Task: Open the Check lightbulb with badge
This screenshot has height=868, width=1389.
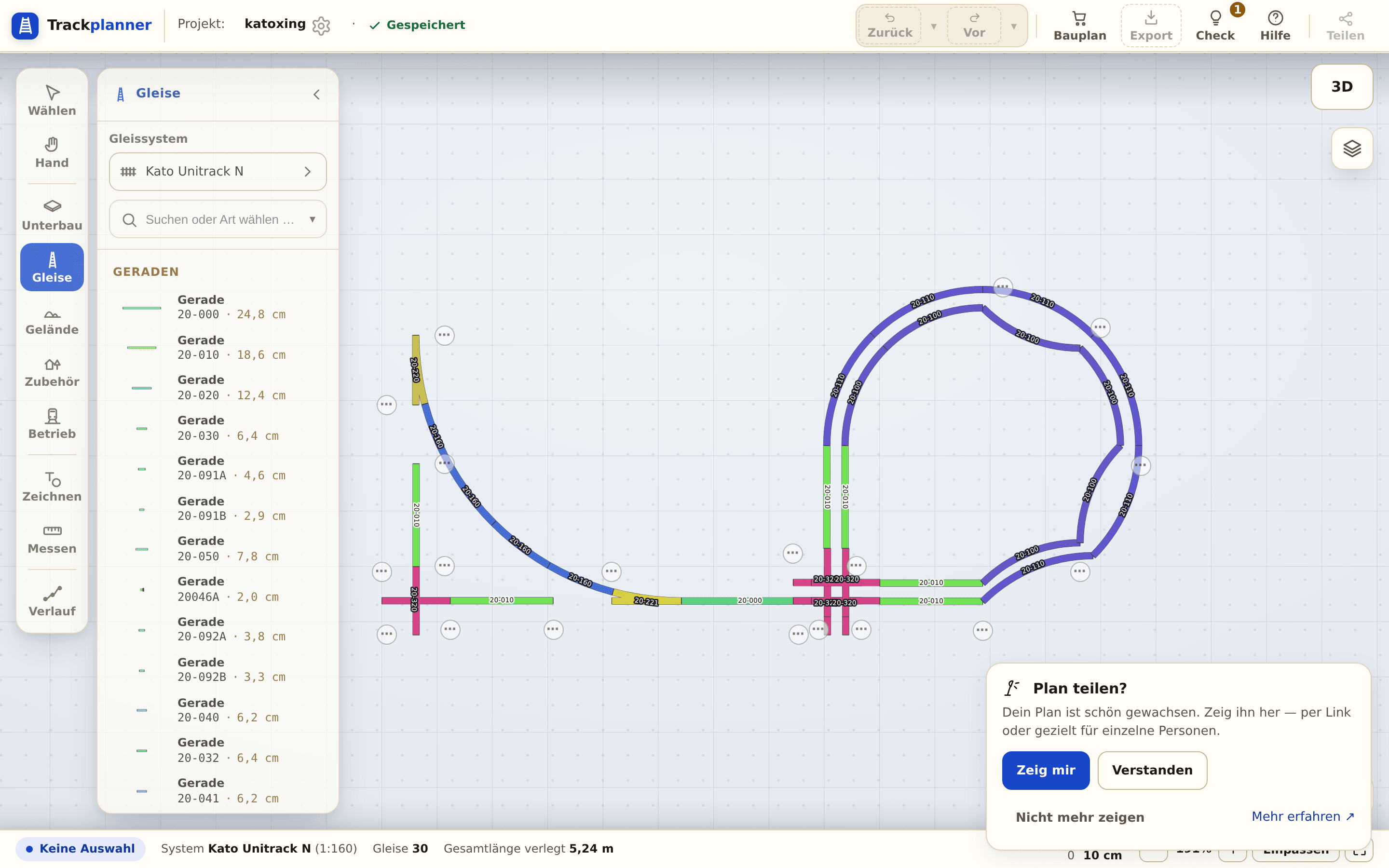Action: pos(1215,26)
